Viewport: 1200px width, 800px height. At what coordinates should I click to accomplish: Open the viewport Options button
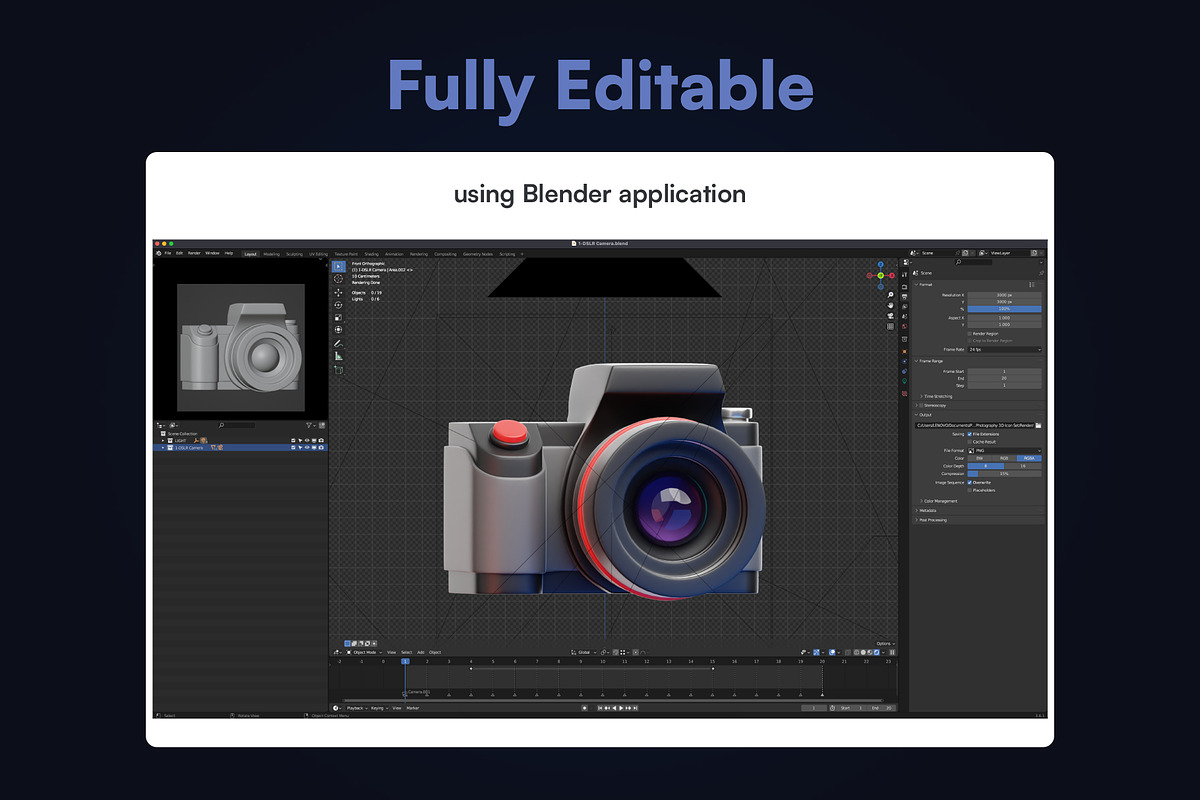885,644
